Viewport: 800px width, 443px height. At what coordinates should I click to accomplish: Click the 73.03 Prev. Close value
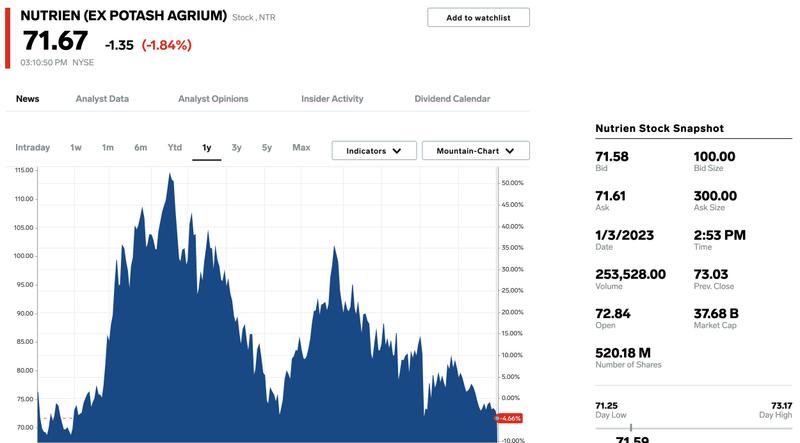[711, 275]
